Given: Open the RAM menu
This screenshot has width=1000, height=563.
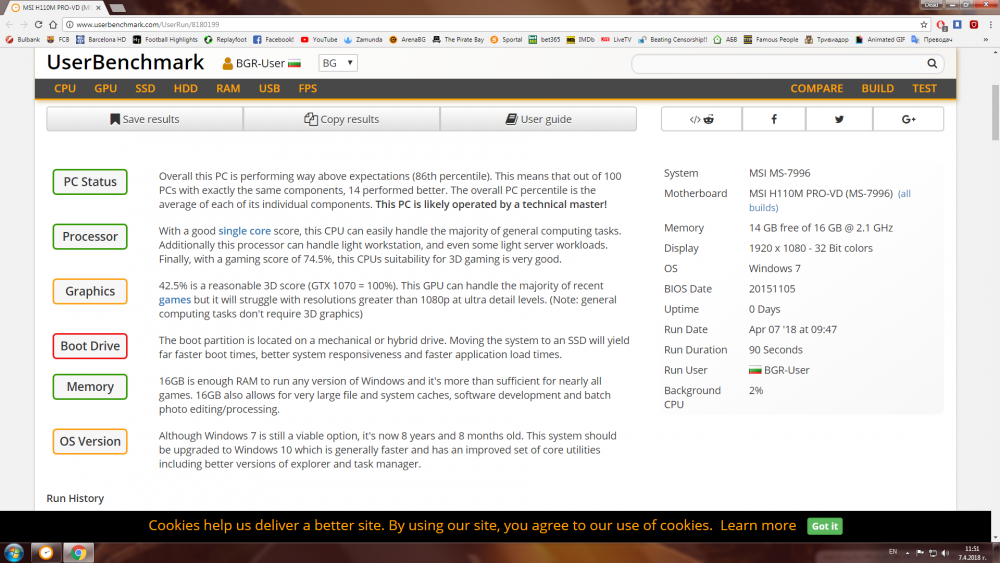Looking at the screenshot, I should click(228, 89).
